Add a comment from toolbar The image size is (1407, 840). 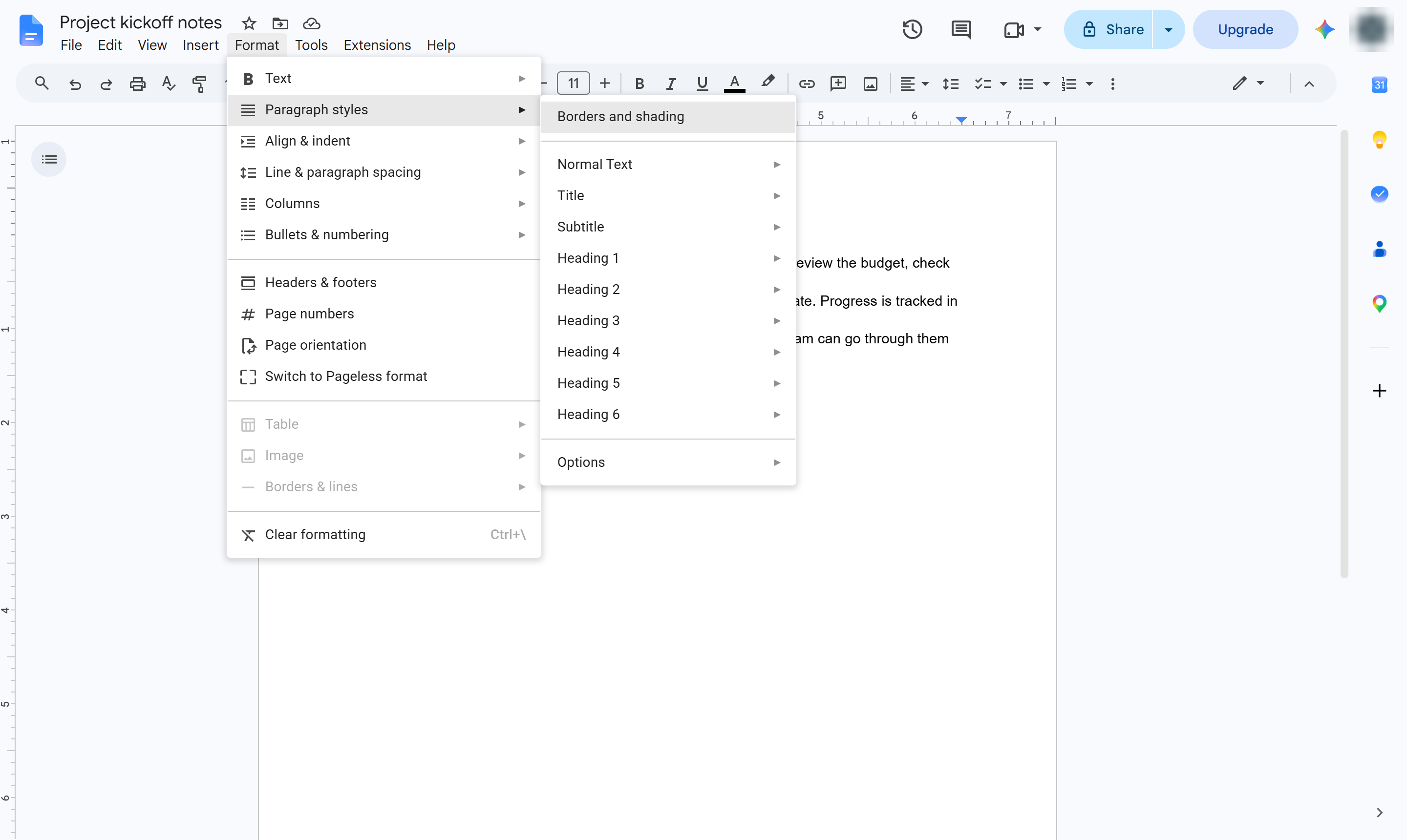[838, 84]
